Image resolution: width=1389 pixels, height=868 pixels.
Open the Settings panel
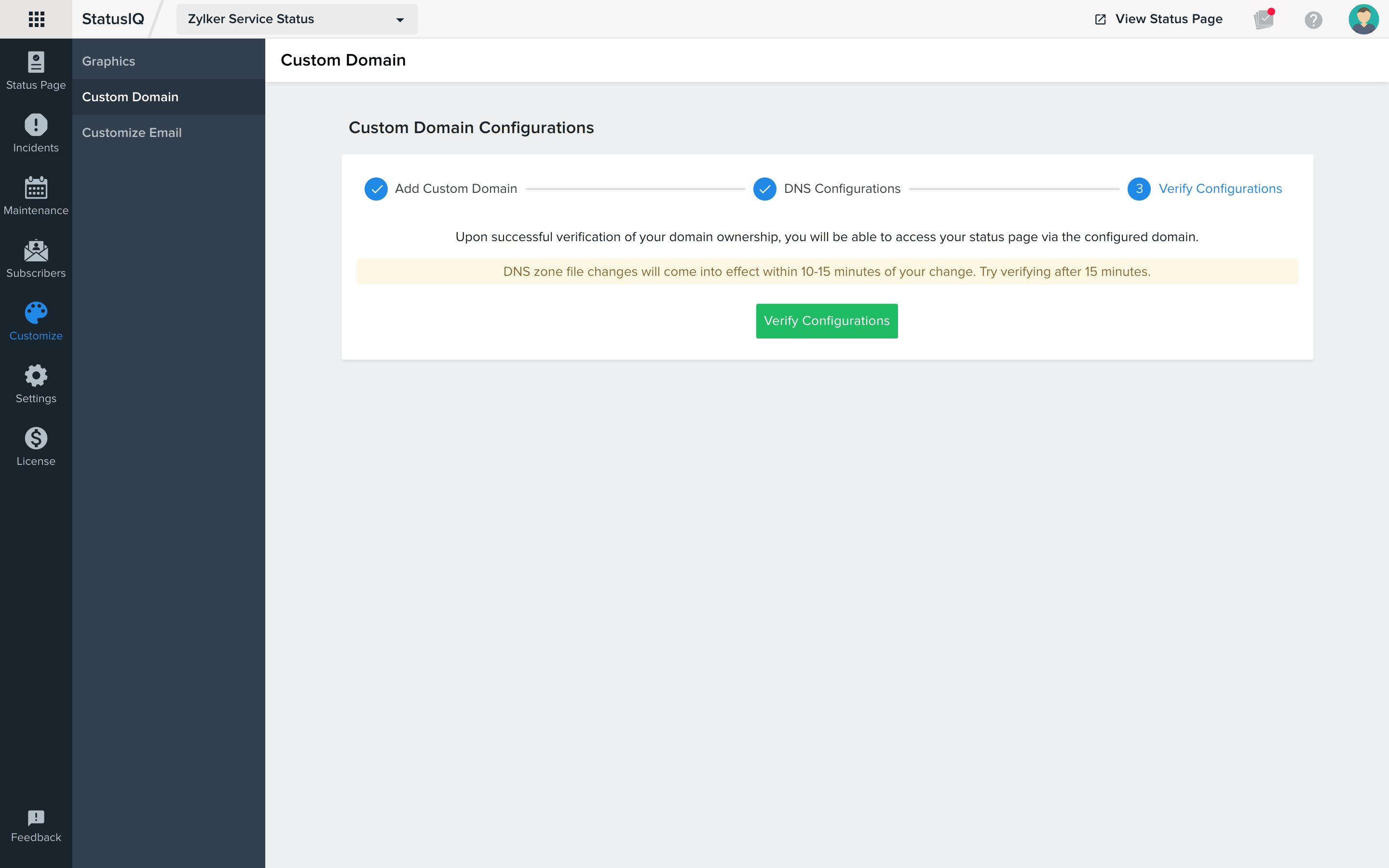(x=36, y=384)
